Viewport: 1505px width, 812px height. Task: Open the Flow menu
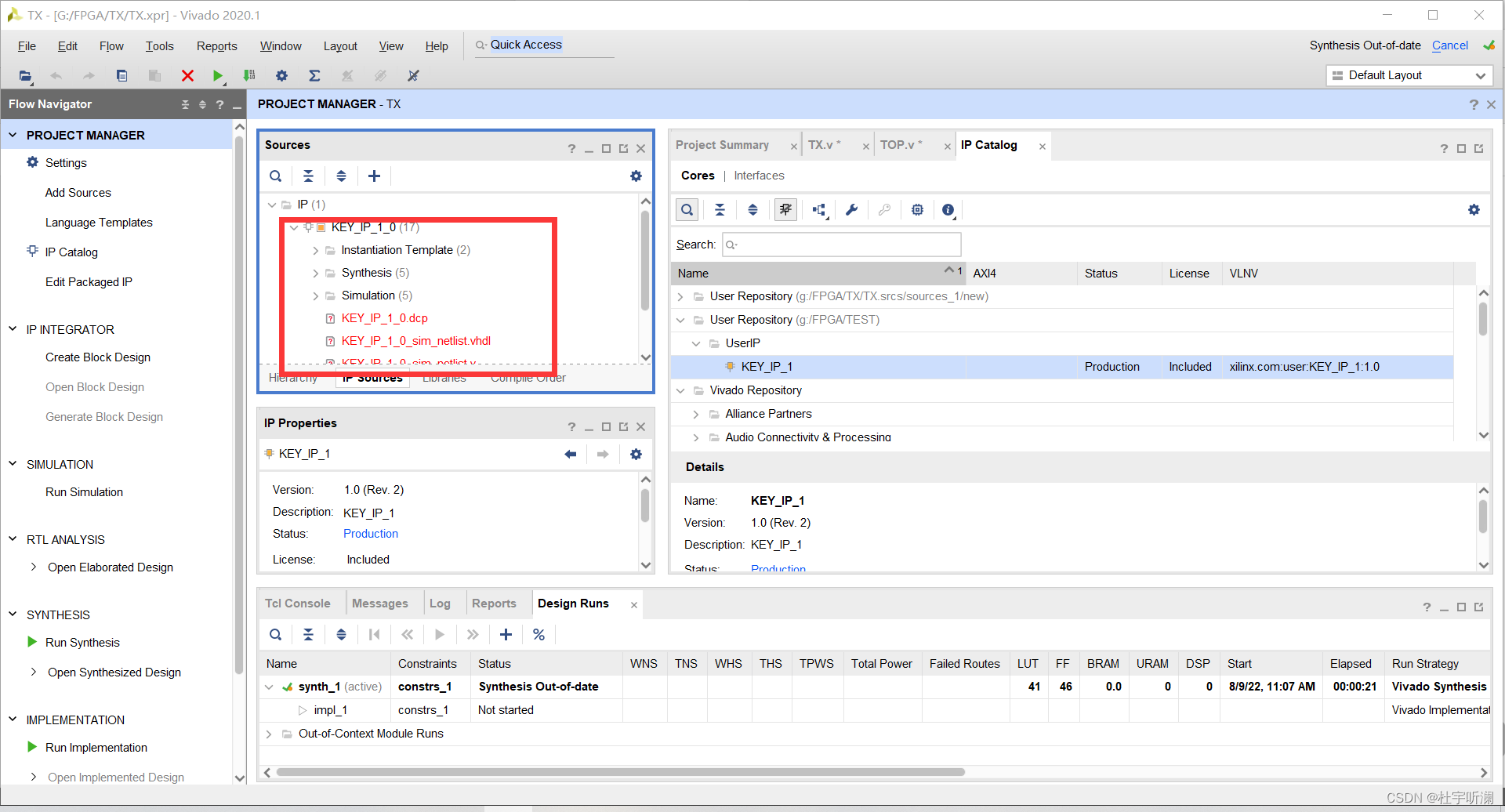(111, 46)
